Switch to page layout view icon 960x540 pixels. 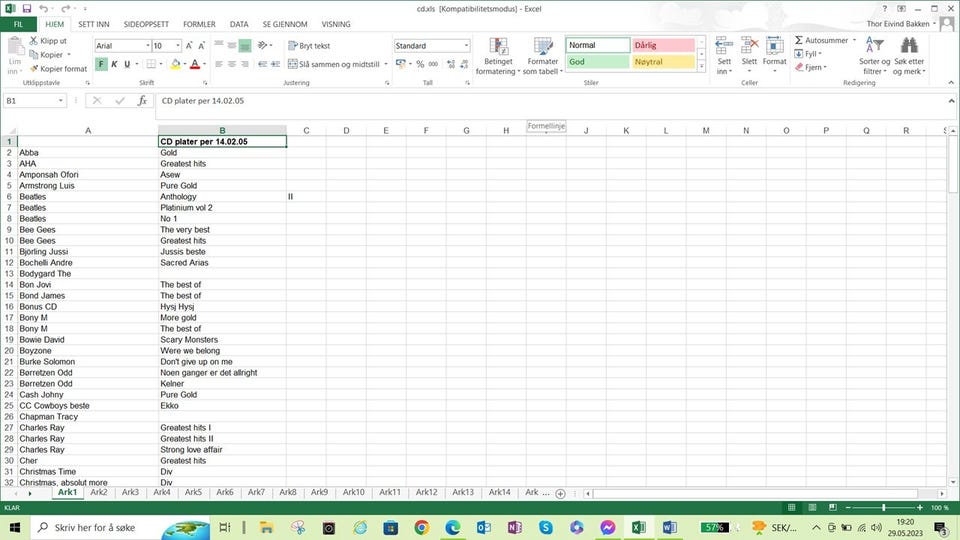pos(812,508)
